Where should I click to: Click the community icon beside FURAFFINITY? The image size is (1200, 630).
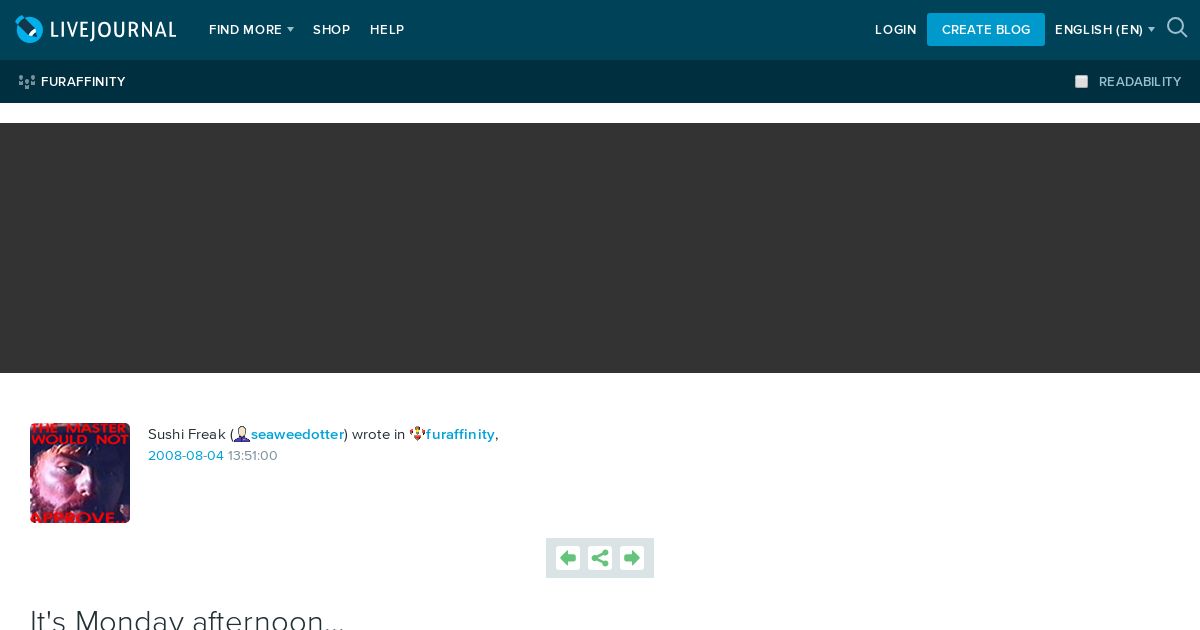27,82
